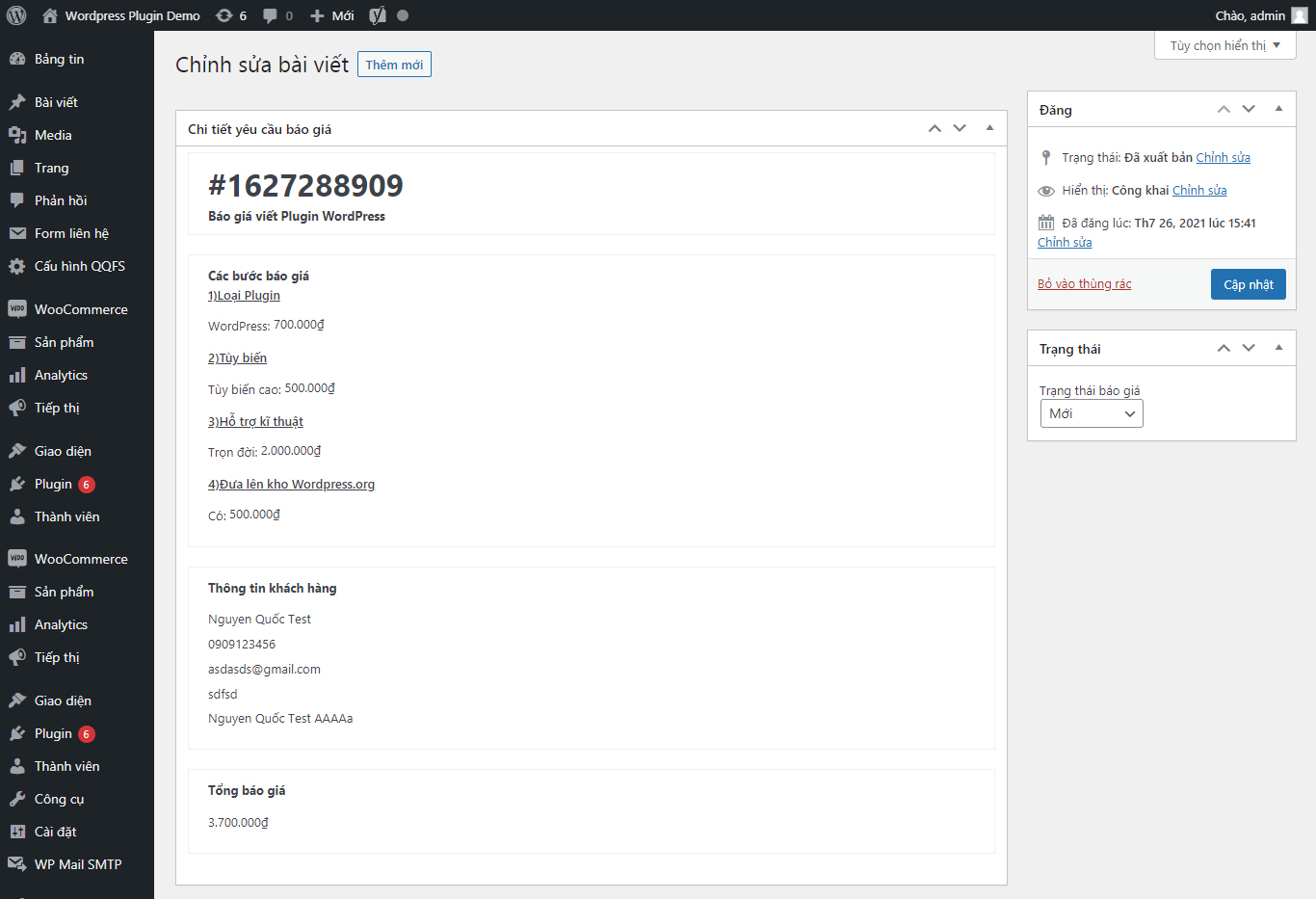Image resolution: width=1316 pixels, height=899 pixels.
Task: Click the Bảng tin dashboard icon
Action: pyautogui.click(x=17, y=59)
